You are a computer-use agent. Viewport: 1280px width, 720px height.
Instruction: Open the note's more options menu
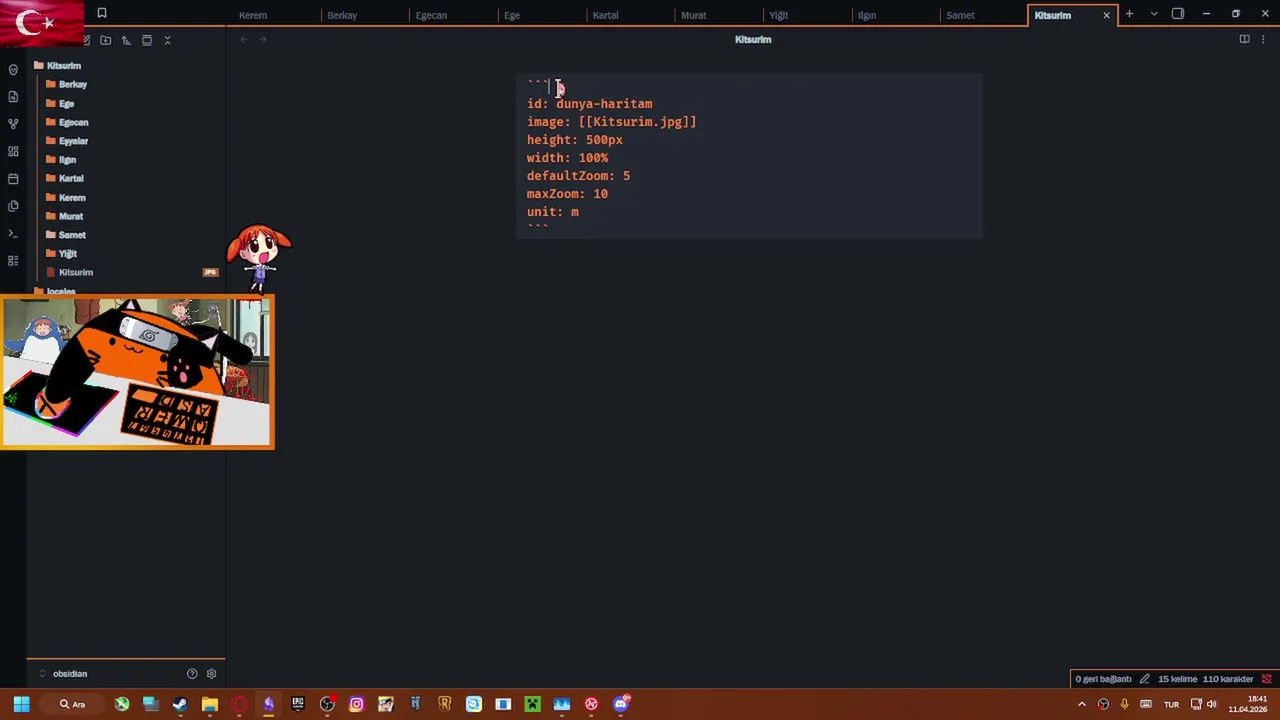[x=1265, y=39]
